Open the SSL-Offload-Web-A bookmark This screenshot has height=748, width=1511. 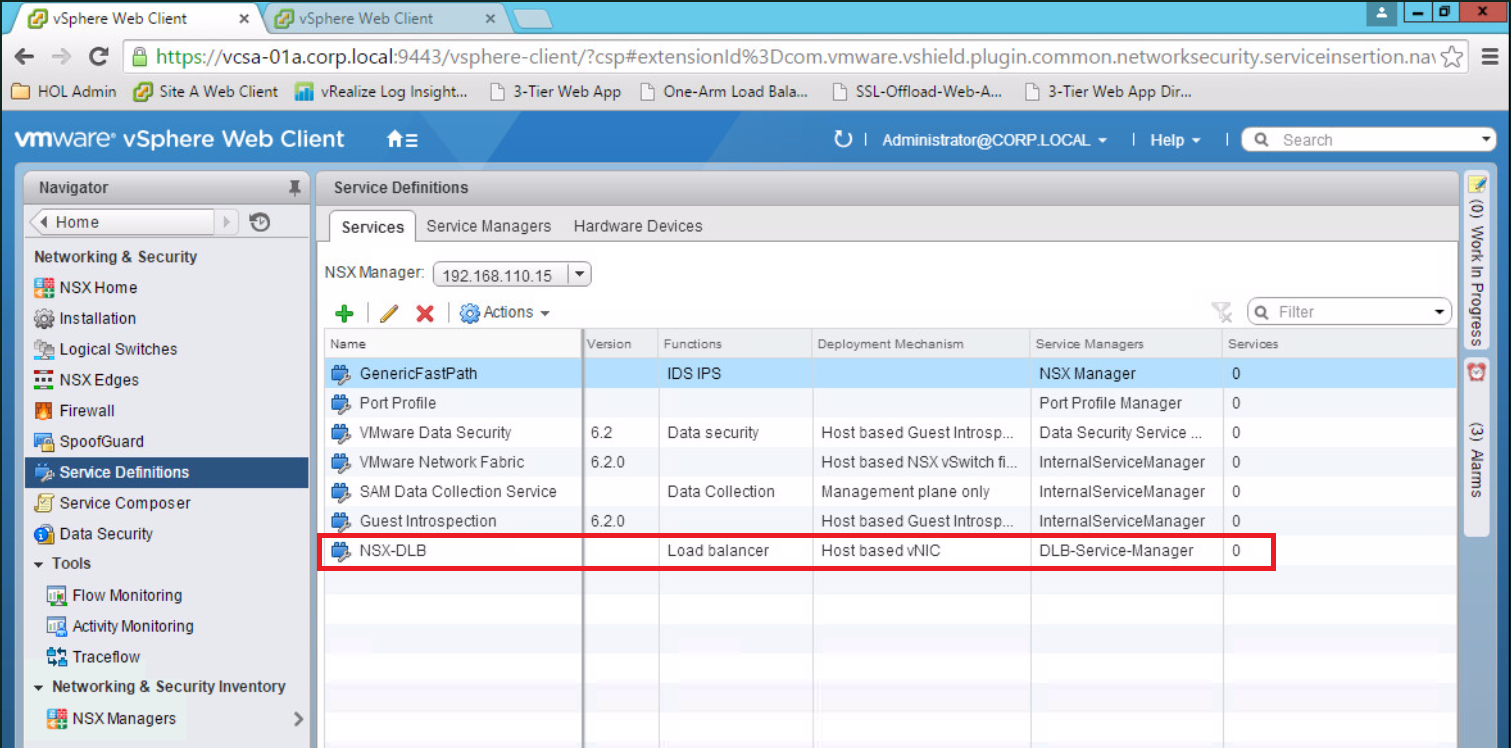coord(917,91)
